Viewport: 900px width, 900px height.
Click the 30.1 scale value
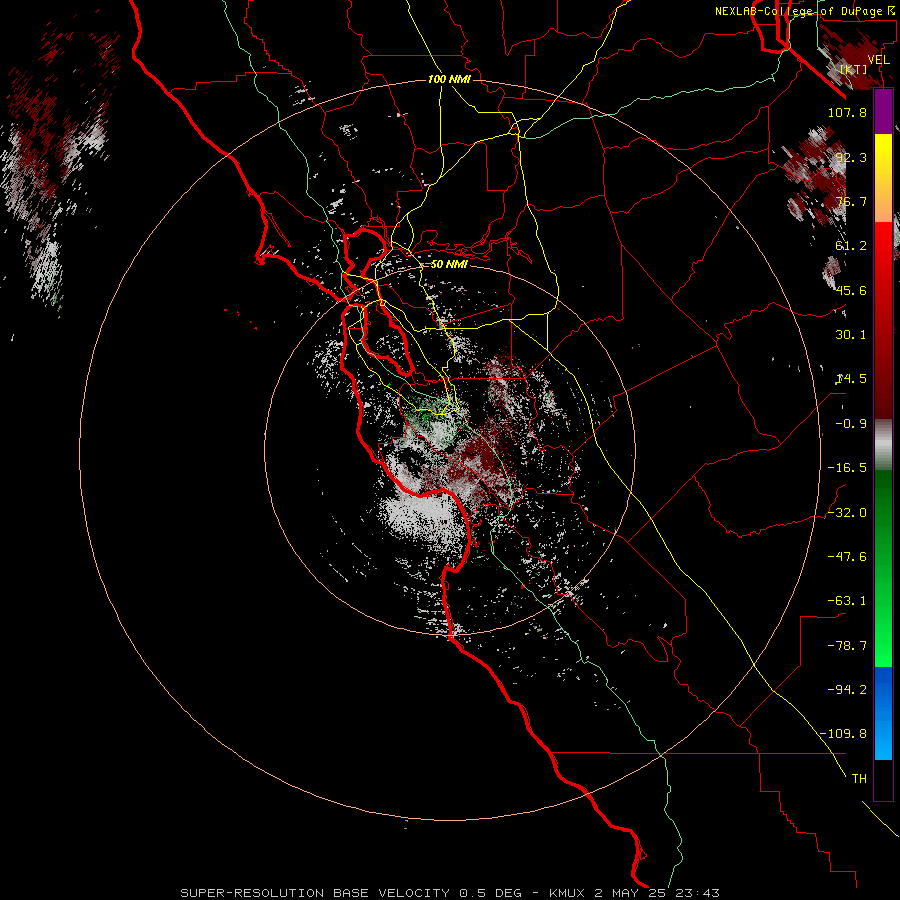tap(851, 335)
